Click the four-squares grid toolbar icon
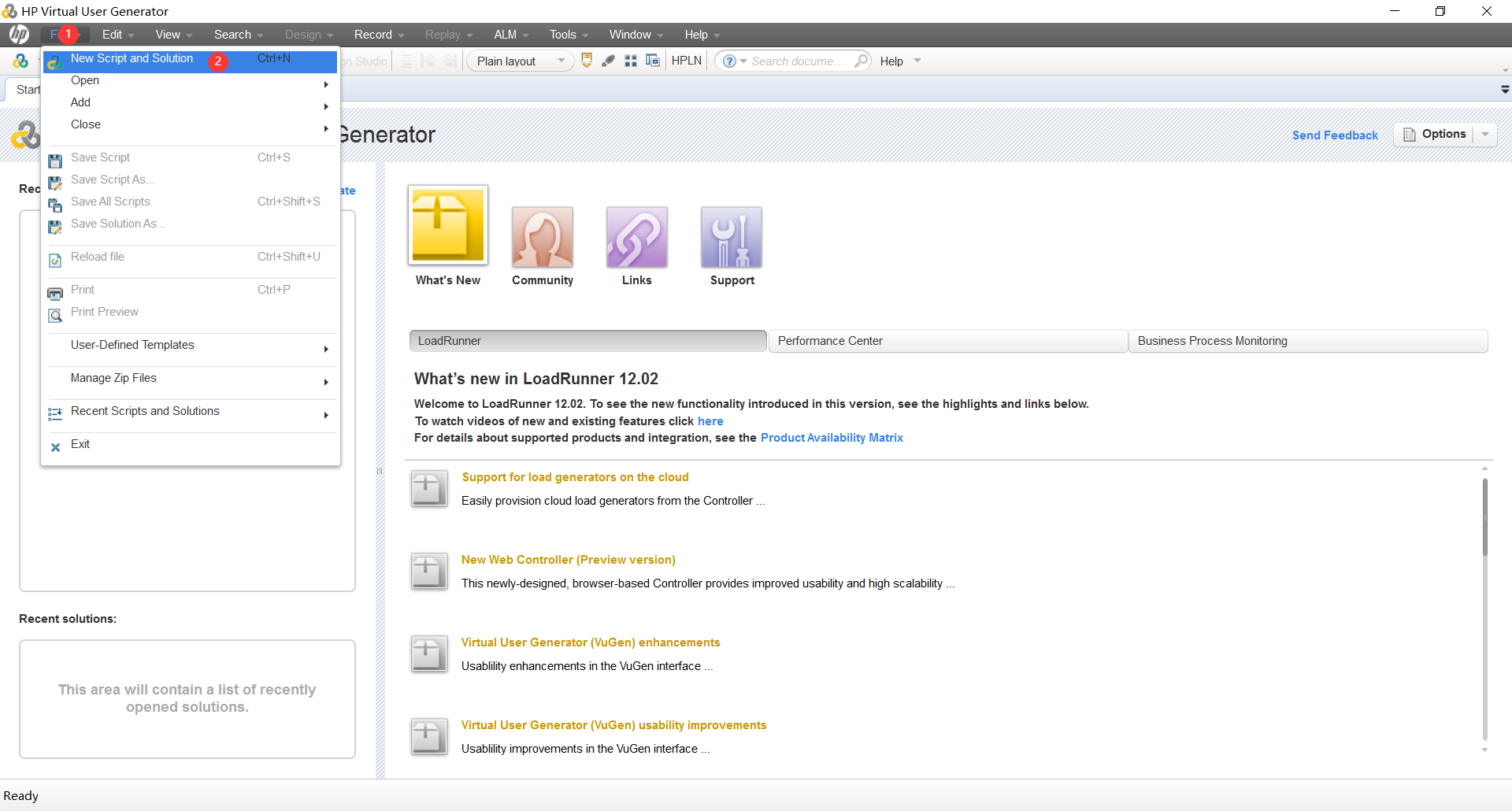Image resolution: width=1512 pixels, height=811 pixels. coord(631,61)
